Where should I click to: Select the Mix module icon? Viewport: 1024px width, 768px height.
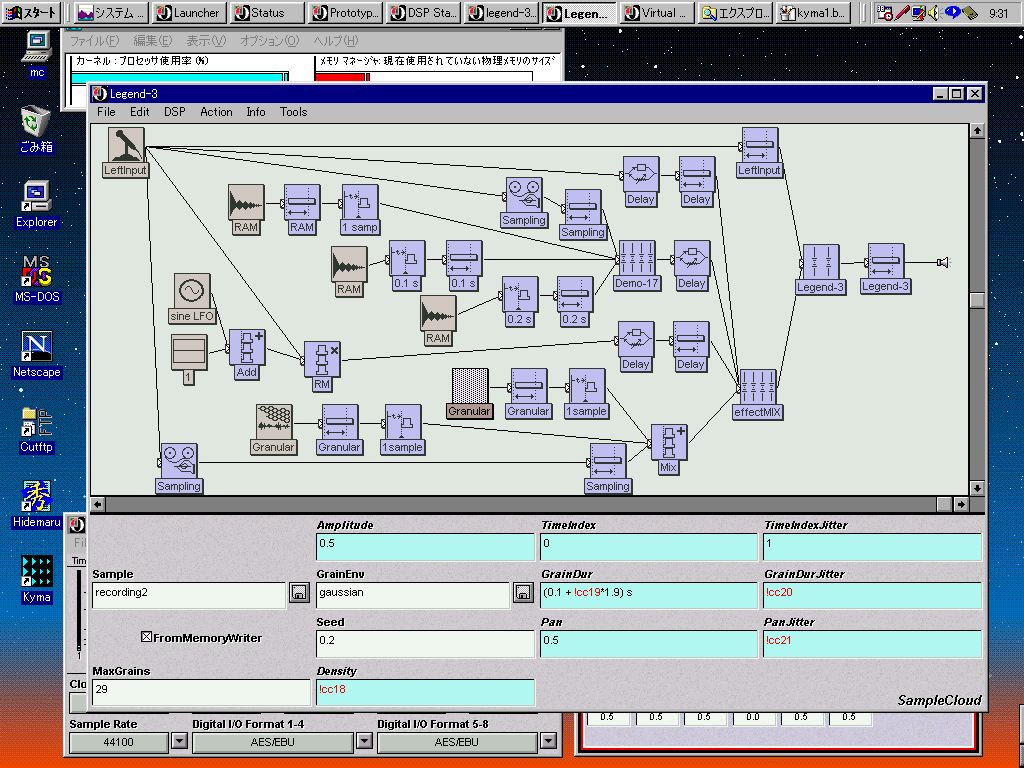point(668,442)
